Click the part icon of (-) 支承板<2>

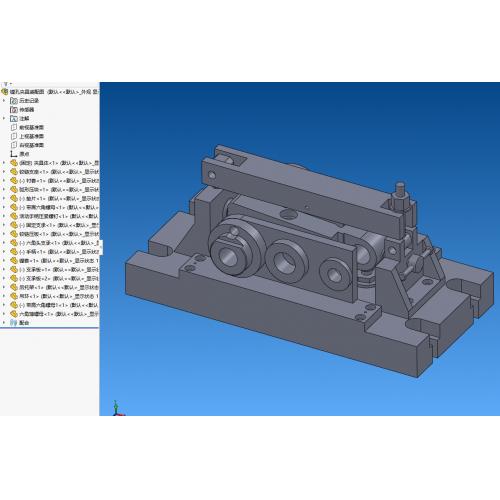(14, 278)
